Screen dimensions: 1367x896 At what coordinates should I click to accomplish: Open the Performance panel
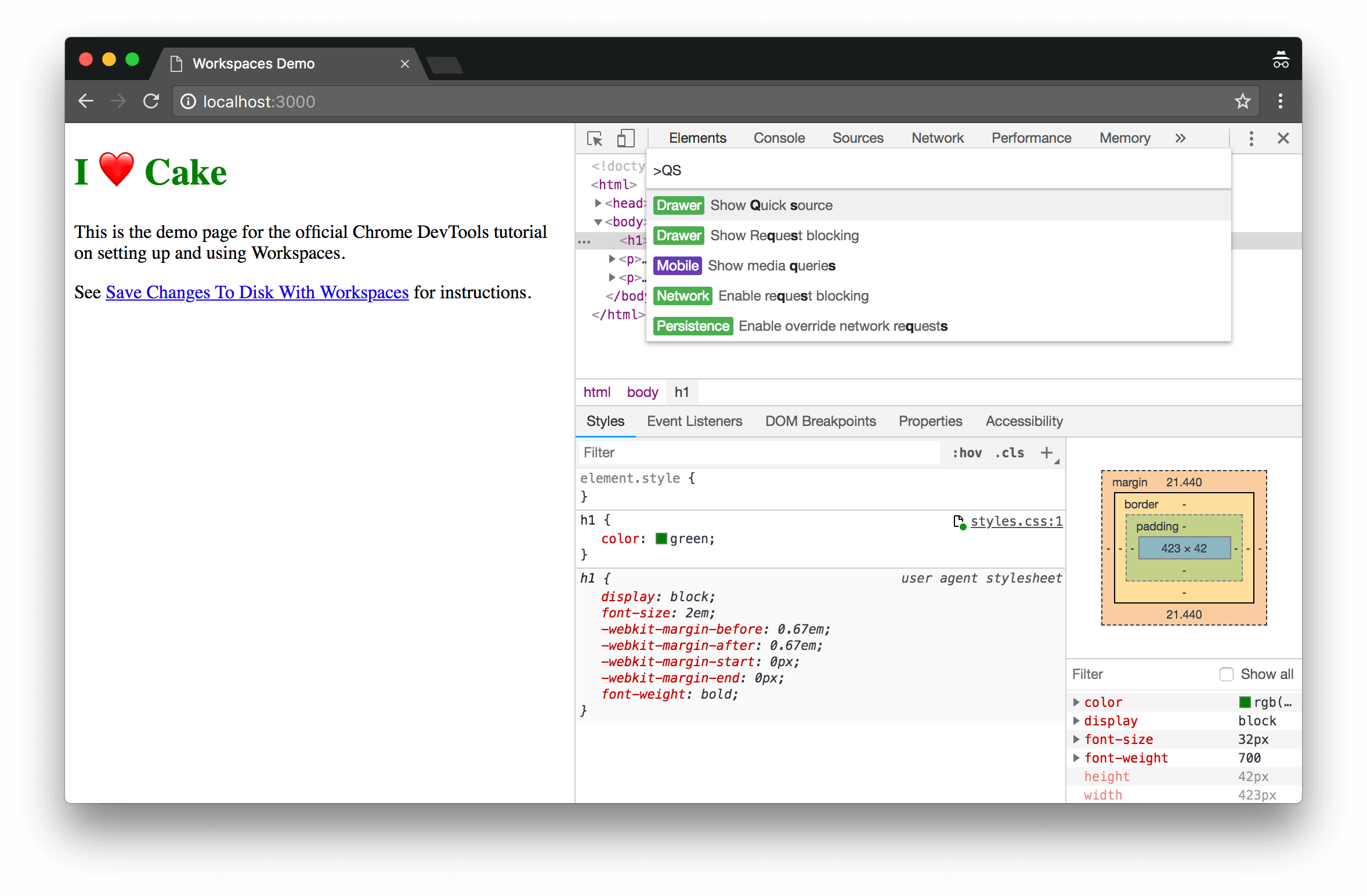[1031, 138]
